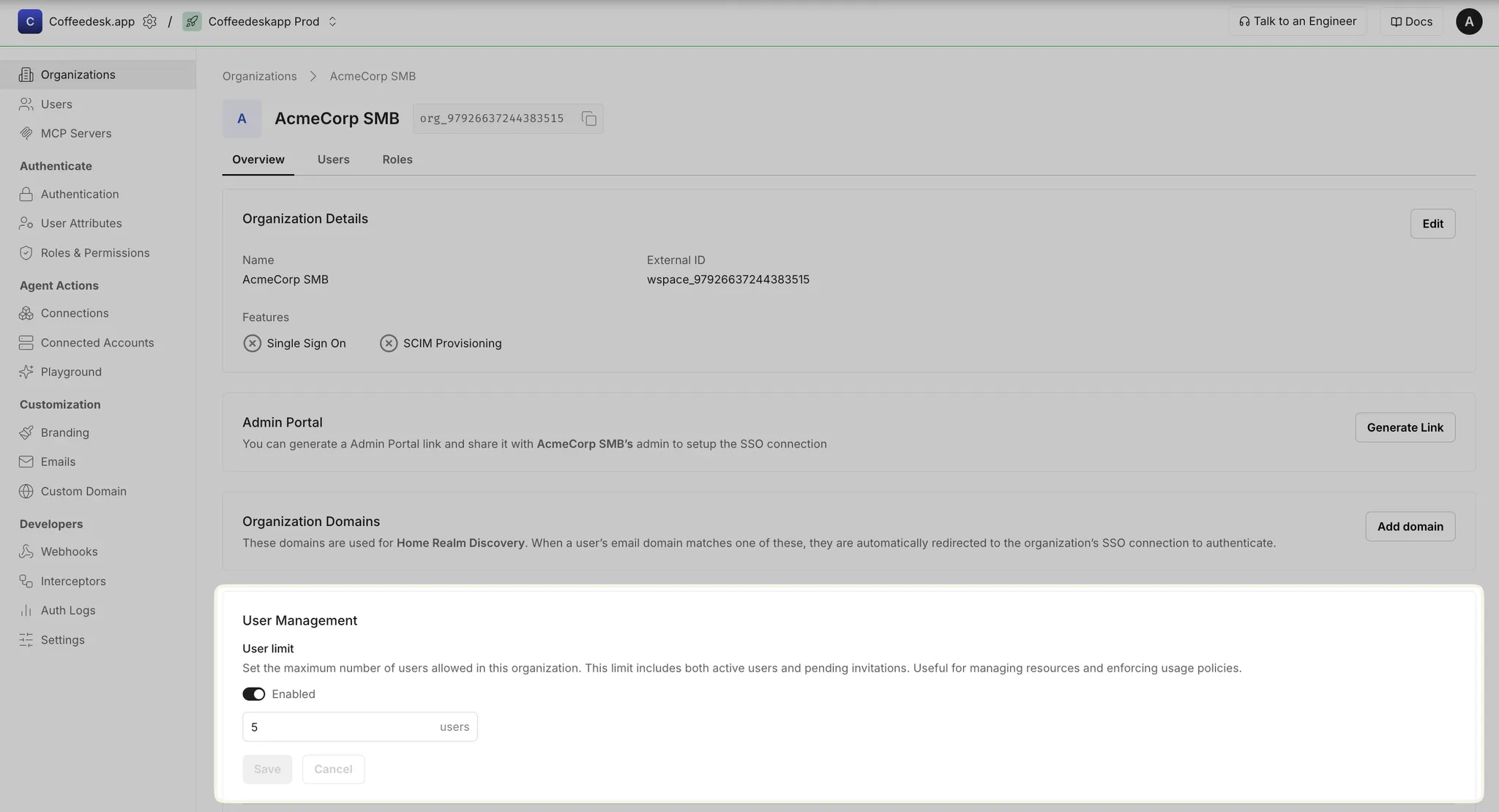1499x812 pixels.
Task: Switch to the Roles tab
Action: 397,159
